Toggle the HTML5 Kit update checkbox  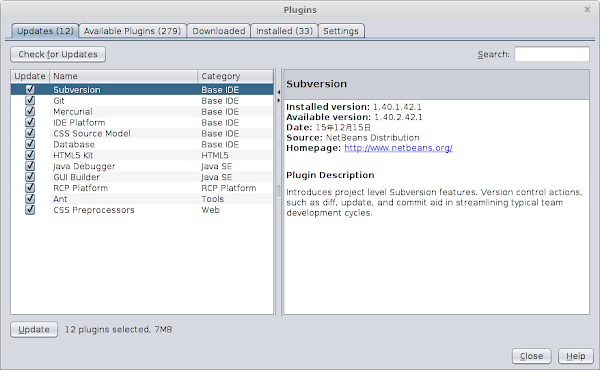[x=30, y=155]
